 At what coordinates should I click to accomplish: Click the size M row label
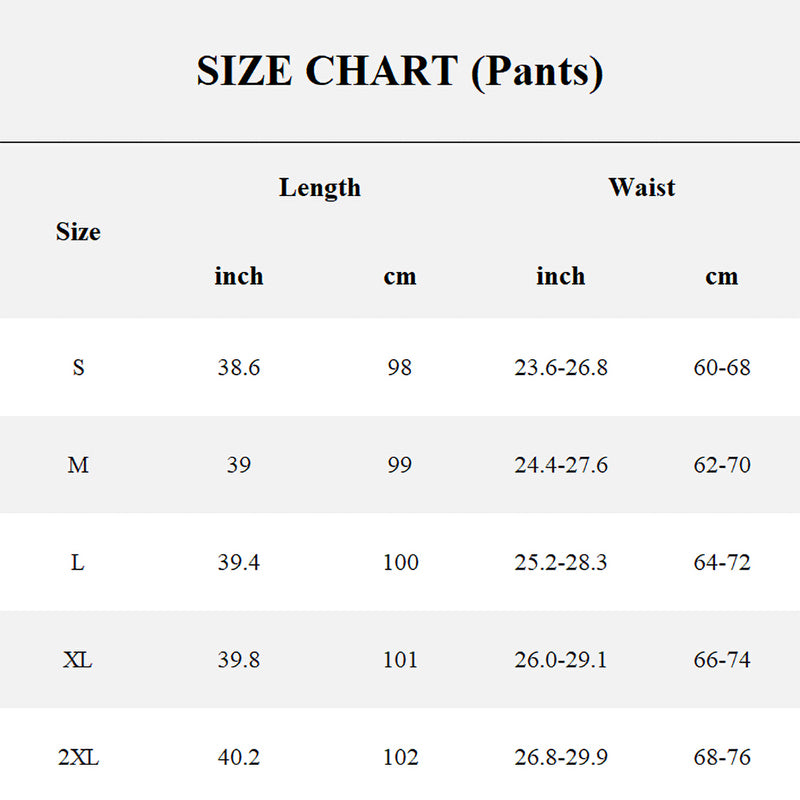click(x=78, y=465)
